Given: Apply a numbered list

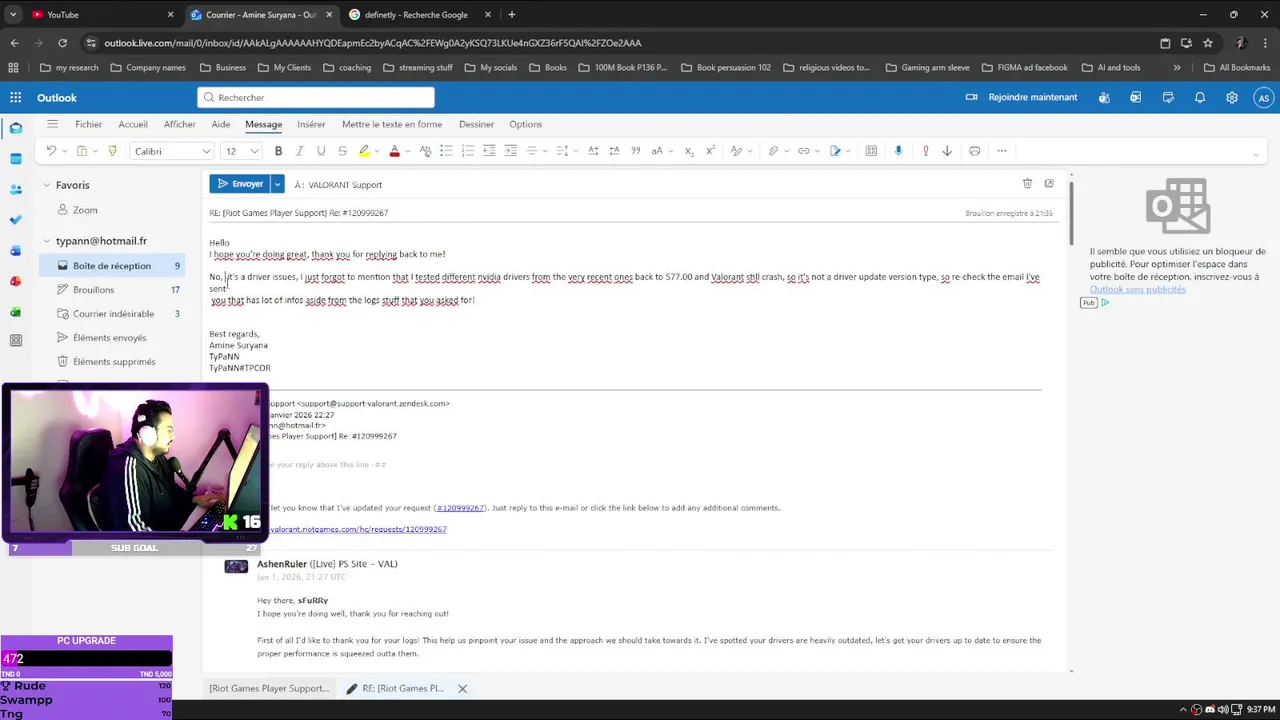Looking at the screenshot, I should tap(467, 151).
